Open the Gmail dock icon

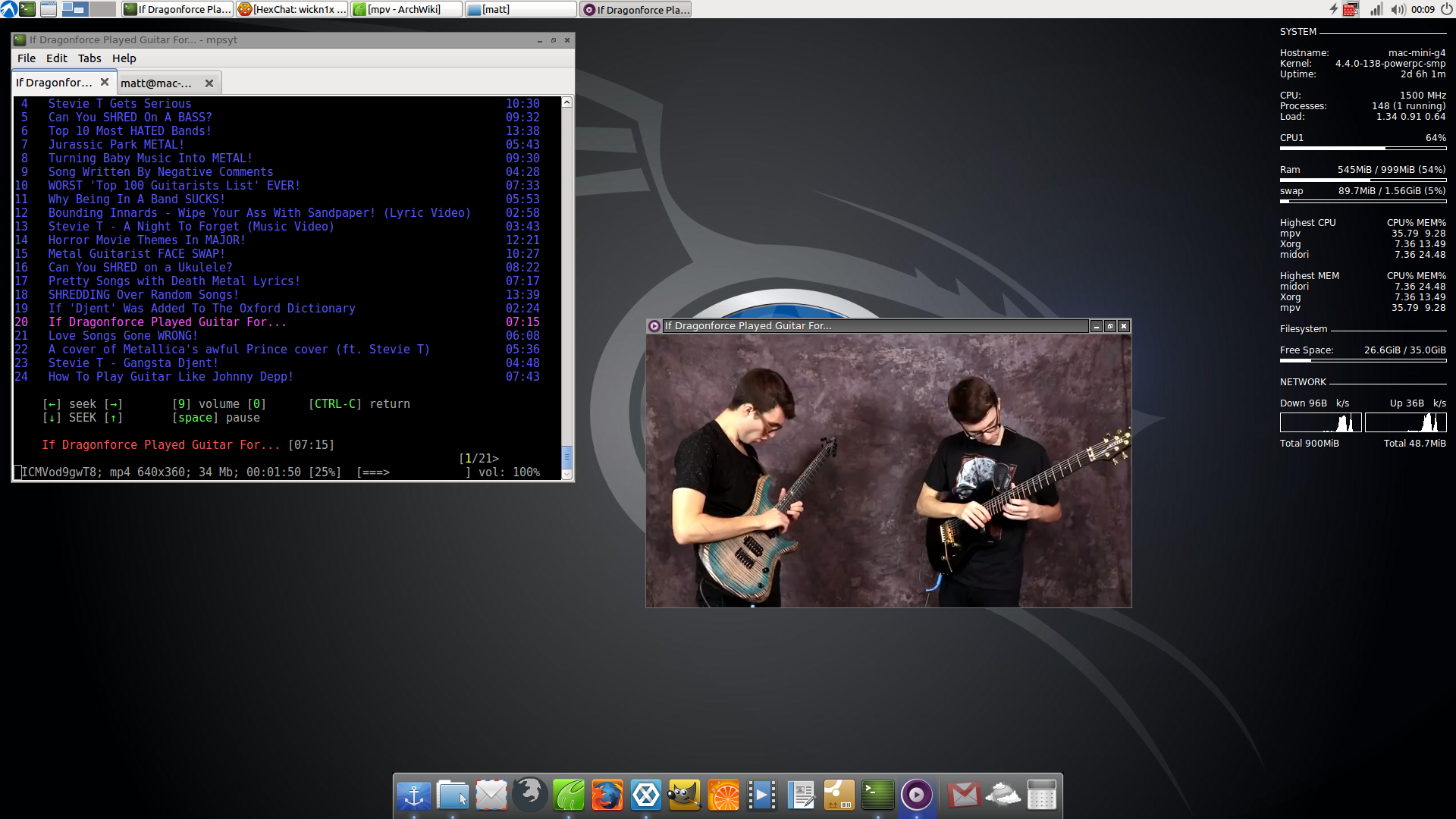(964, 795)
